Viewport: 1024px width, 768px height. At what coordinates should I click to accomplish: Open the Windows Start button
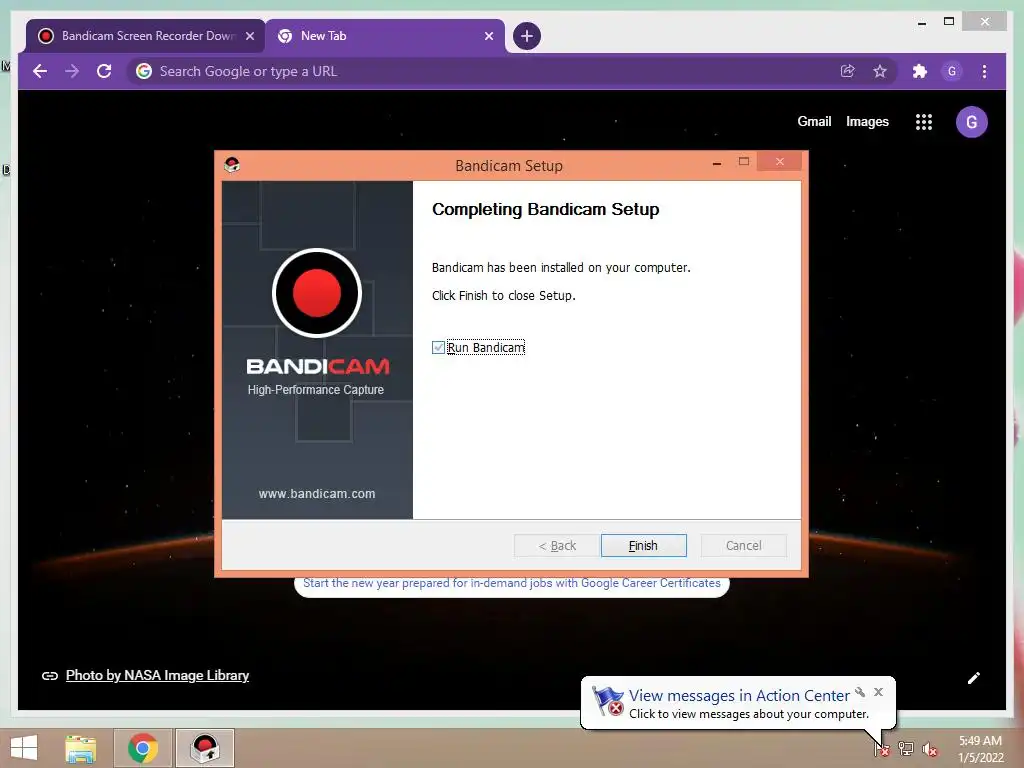tap(24, 748)
